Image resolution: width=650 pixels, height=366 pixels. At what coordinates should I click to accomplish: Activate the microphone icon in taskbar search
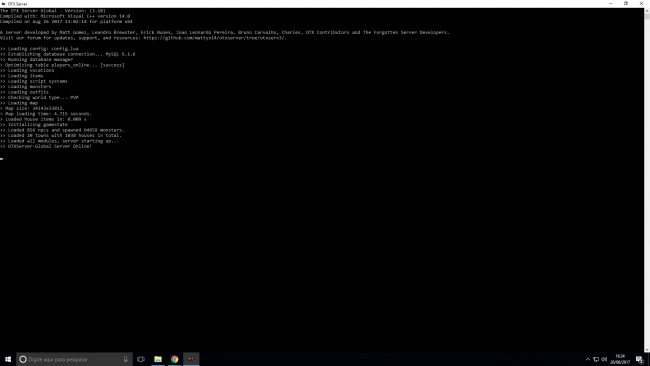click(x=126, y=359)
